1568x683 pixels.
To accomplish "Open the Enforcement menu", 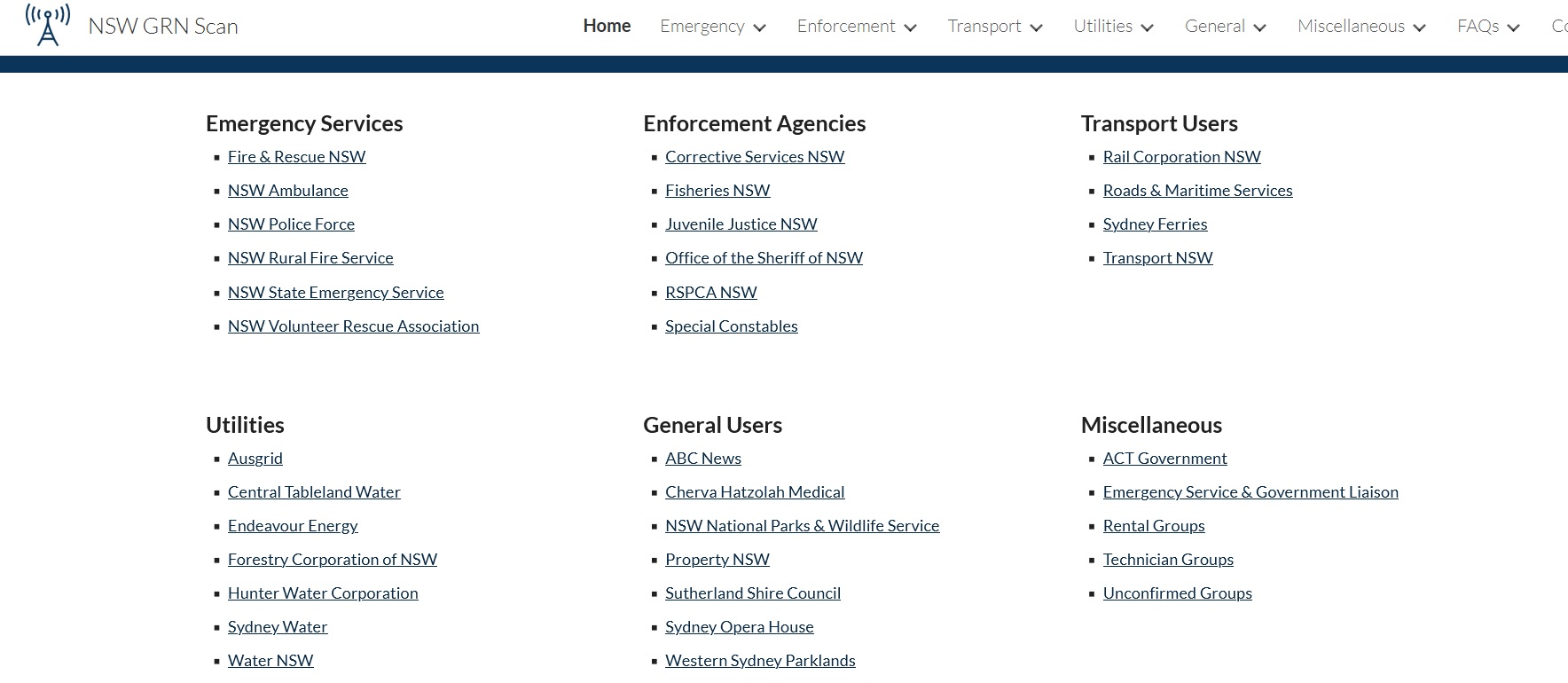I will coord(846,26).
